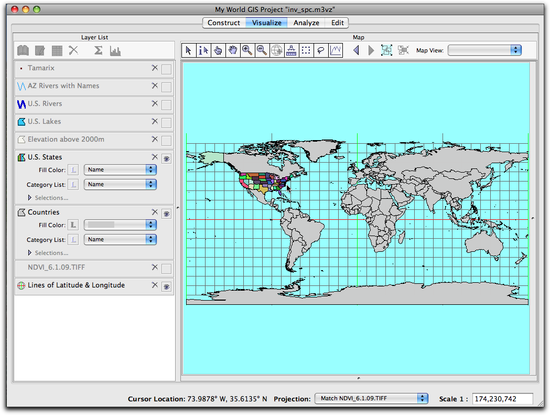
Task: Remove the U.S. Rivers layer
Action: click(x=155, y=103)
